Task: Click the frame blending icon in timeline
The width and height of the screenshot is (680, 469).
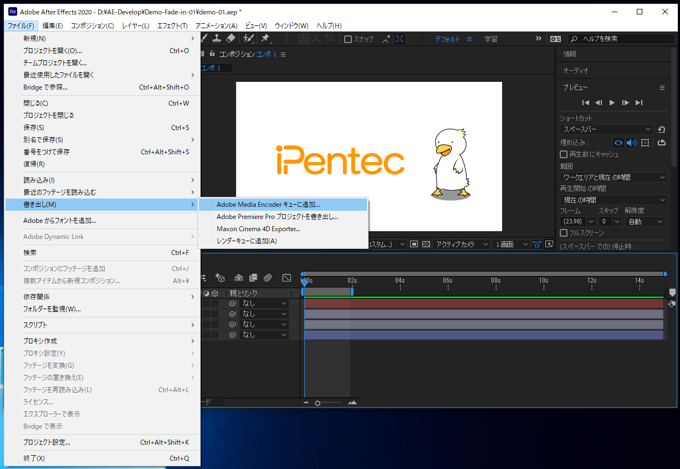Action: tap(253, 278)
